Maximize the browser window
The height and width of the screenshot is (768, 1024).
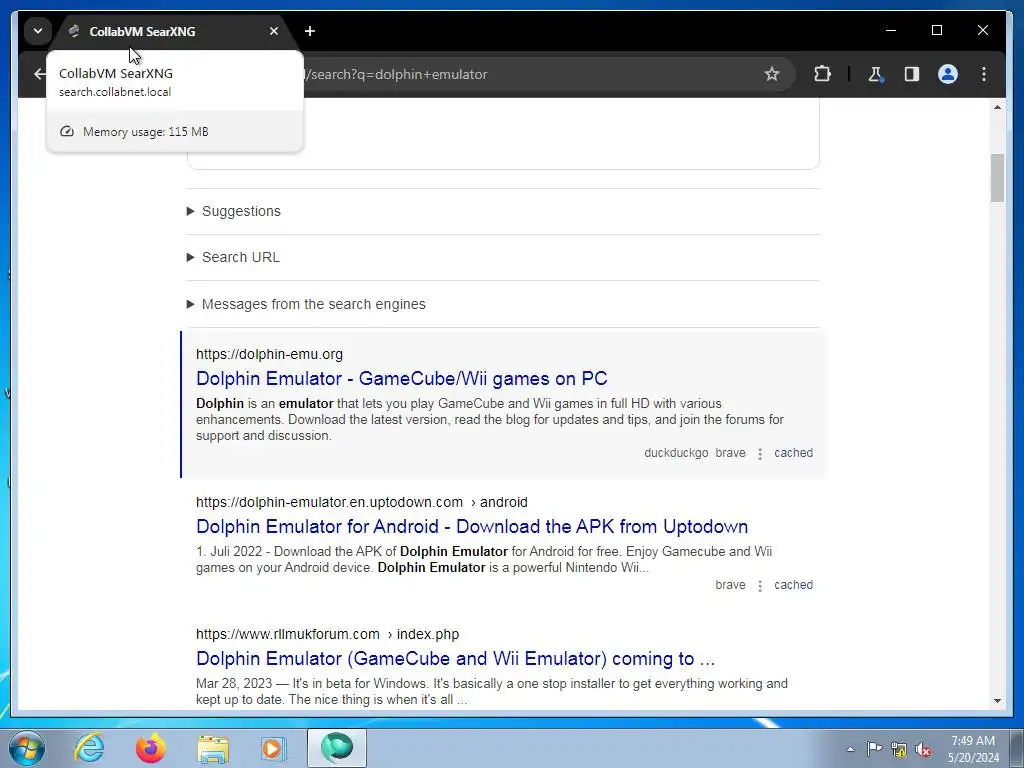pyautogui.click(x=936, y=30)
